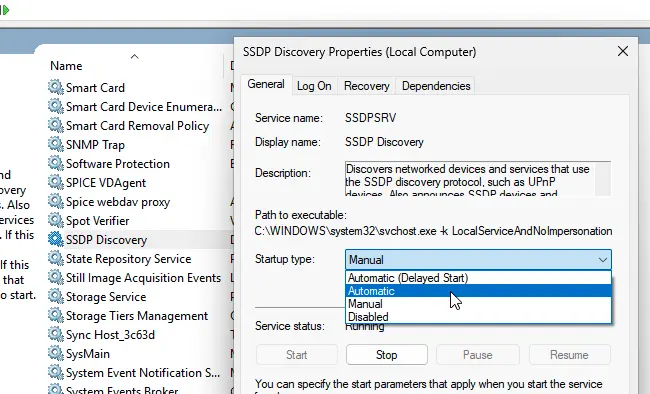Click the green resume service toolbar arrow
This screenshot has width=650, height=394.
[x=5, y=10]
